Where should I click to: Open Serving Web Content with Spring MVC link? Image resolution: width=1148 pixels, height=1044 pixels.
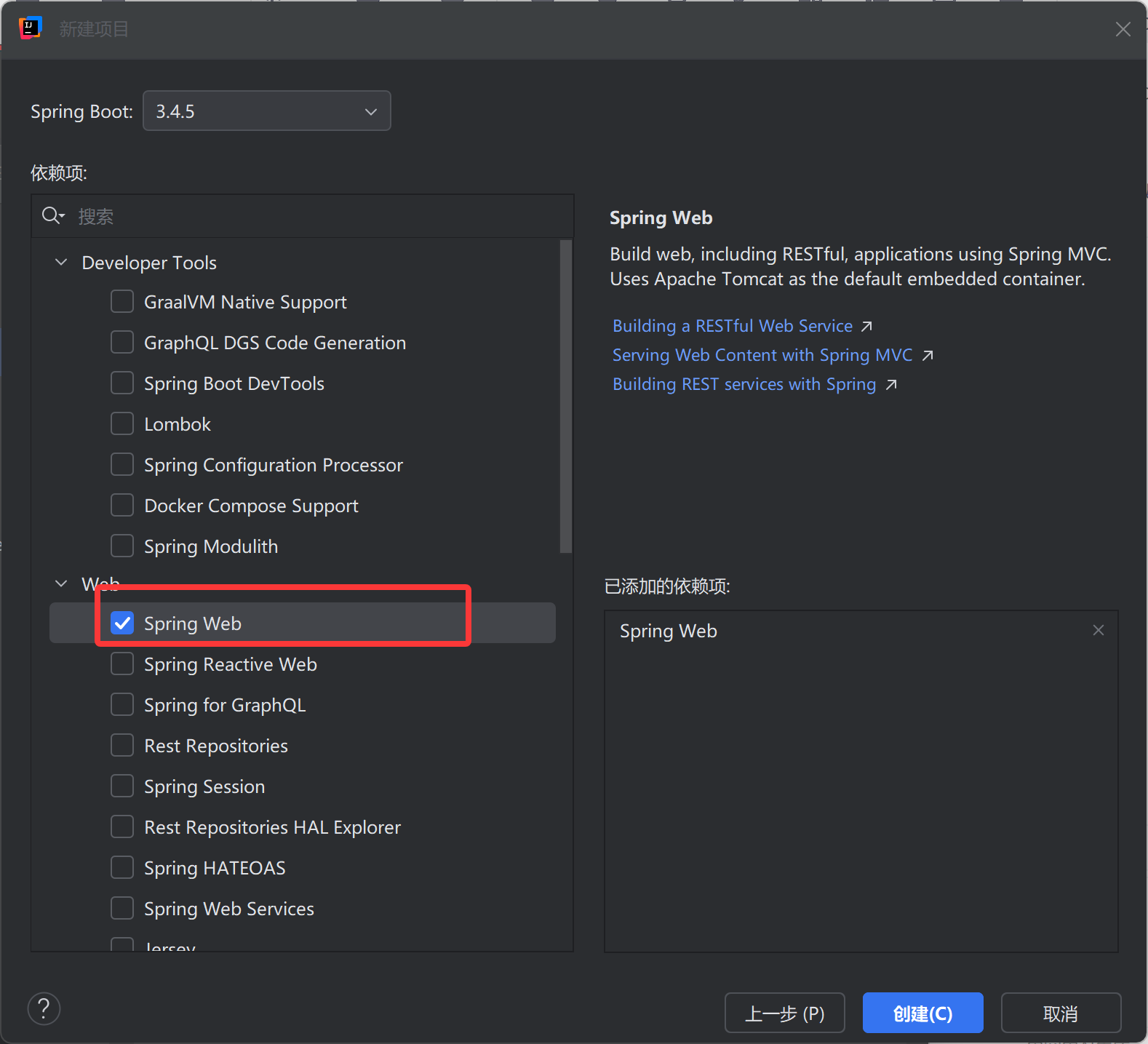pyautogui.click(x=762, y=355)
